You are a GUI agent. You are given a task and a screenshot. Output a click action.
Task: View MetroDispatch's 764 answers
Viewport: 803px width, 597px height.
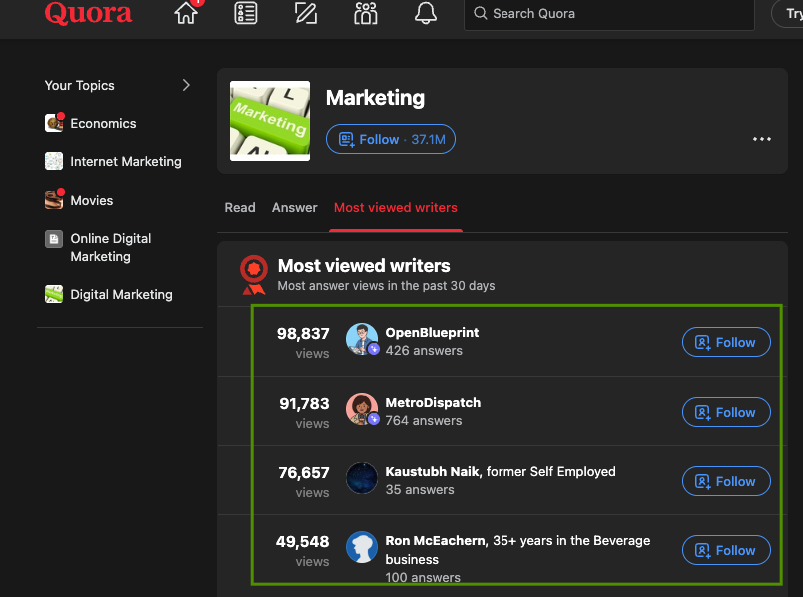(424, 421)
